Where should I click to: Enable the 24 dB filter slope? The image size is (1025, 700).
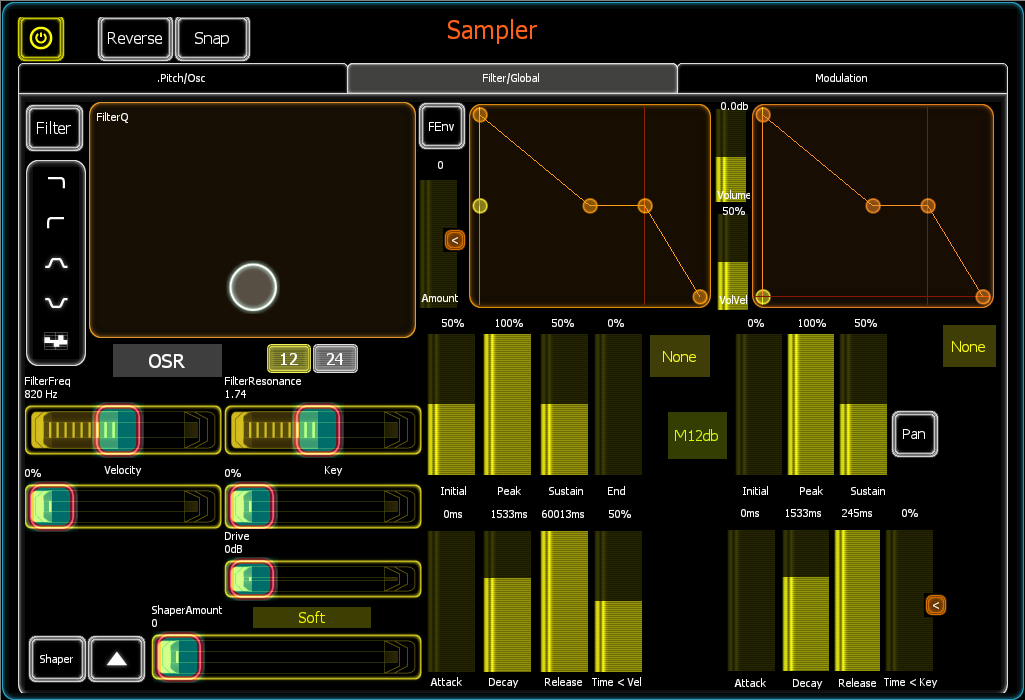pyautogui.click(x=335, y=359)
